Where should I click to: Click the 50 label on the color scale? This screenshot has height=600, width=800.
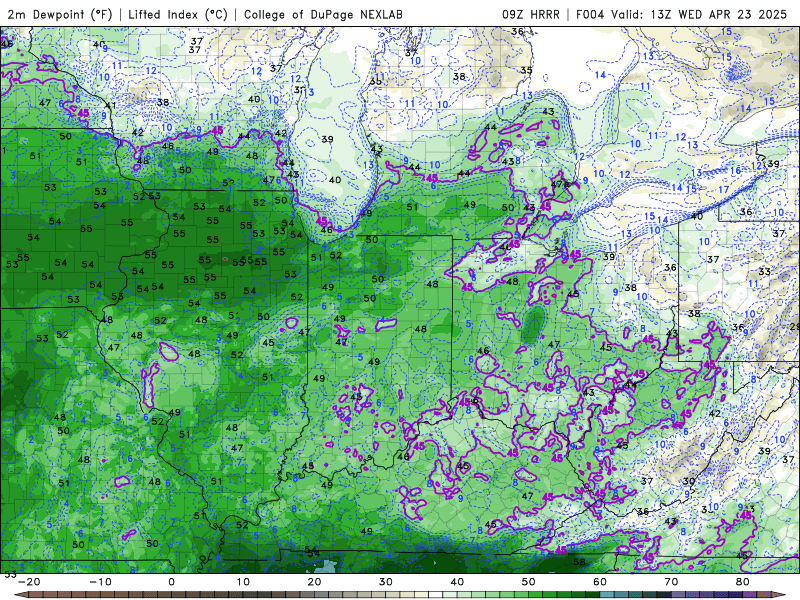coord(529,582)
